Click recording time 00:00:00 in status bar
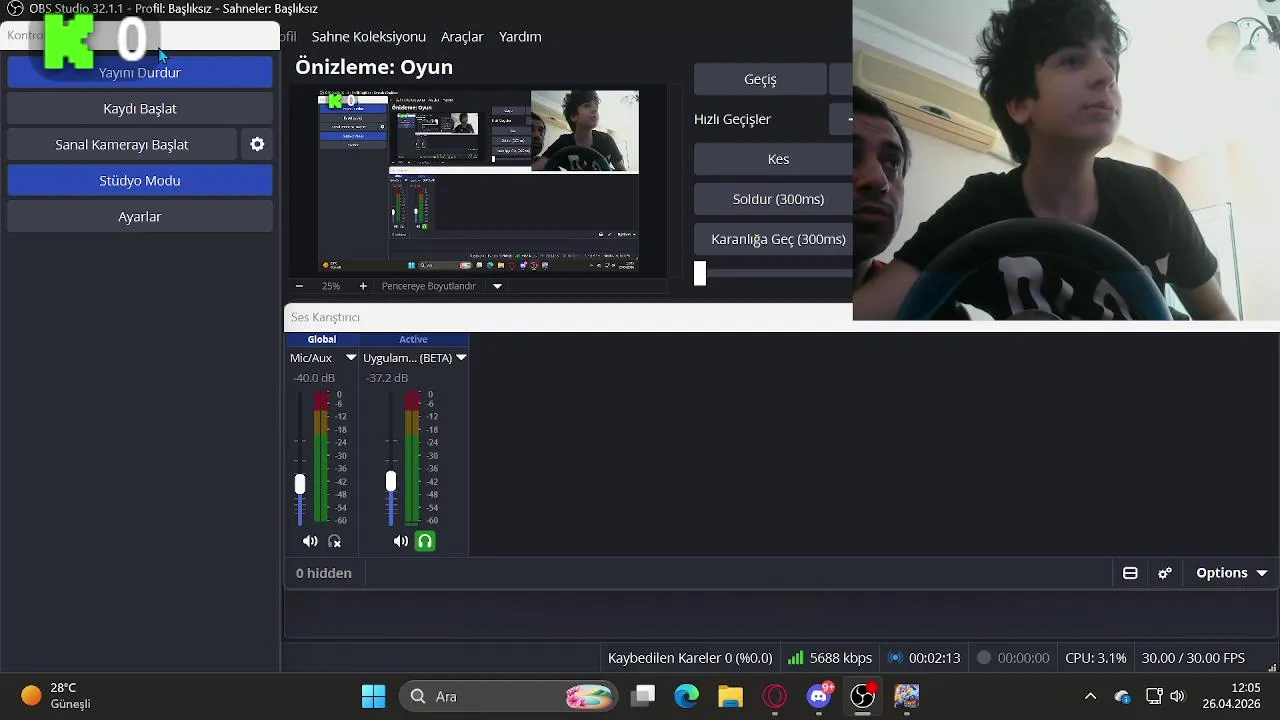1280x720 pixels. click(x=1023, y=658)
